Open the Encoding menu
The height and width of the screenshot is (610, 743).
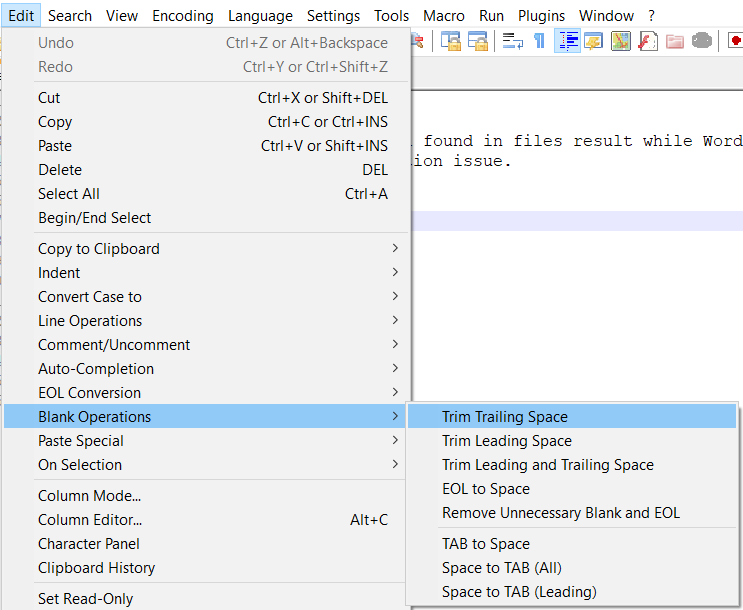(x=183, y=16)
